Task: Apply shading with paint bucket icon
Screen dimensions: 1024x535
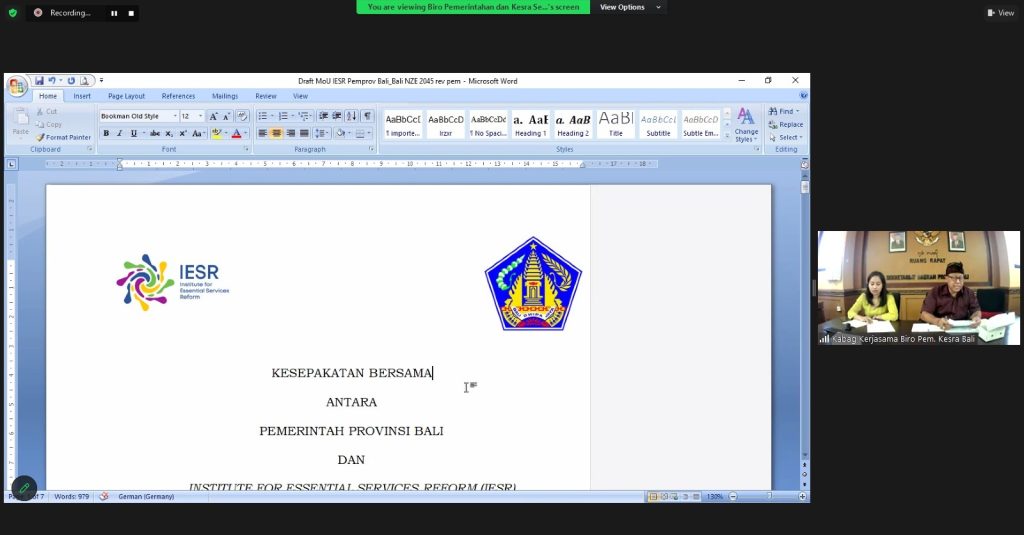Action: (340, 133)
